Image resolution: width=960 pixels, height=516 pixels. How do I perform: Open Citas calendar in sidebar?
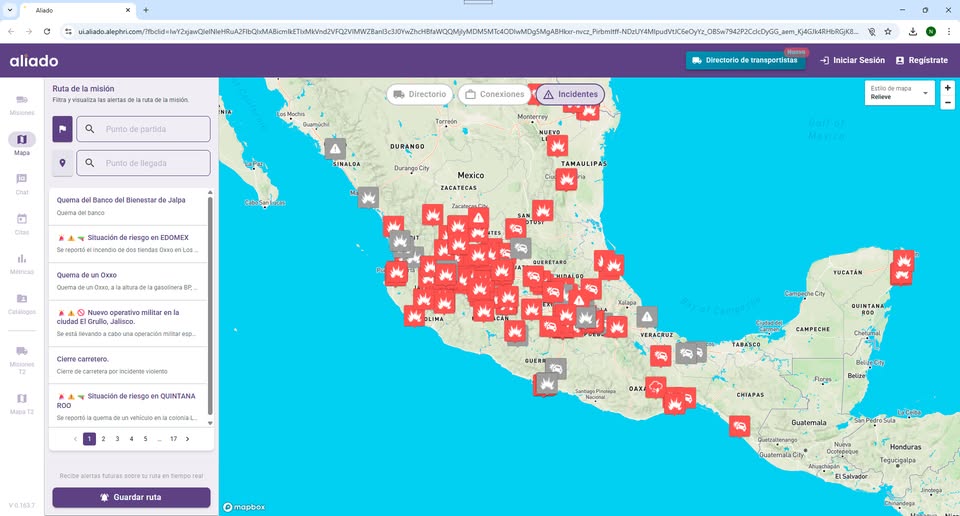22,223
